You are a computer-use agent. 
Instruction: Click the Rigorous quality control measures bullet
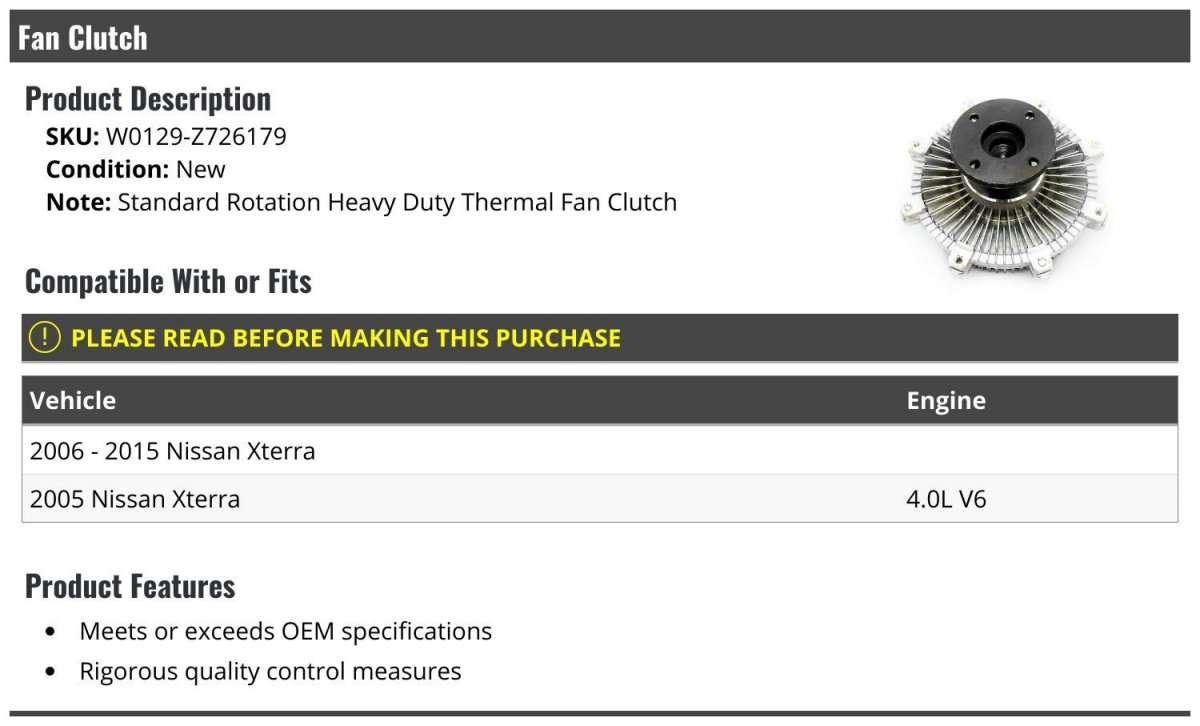point(270,671)
